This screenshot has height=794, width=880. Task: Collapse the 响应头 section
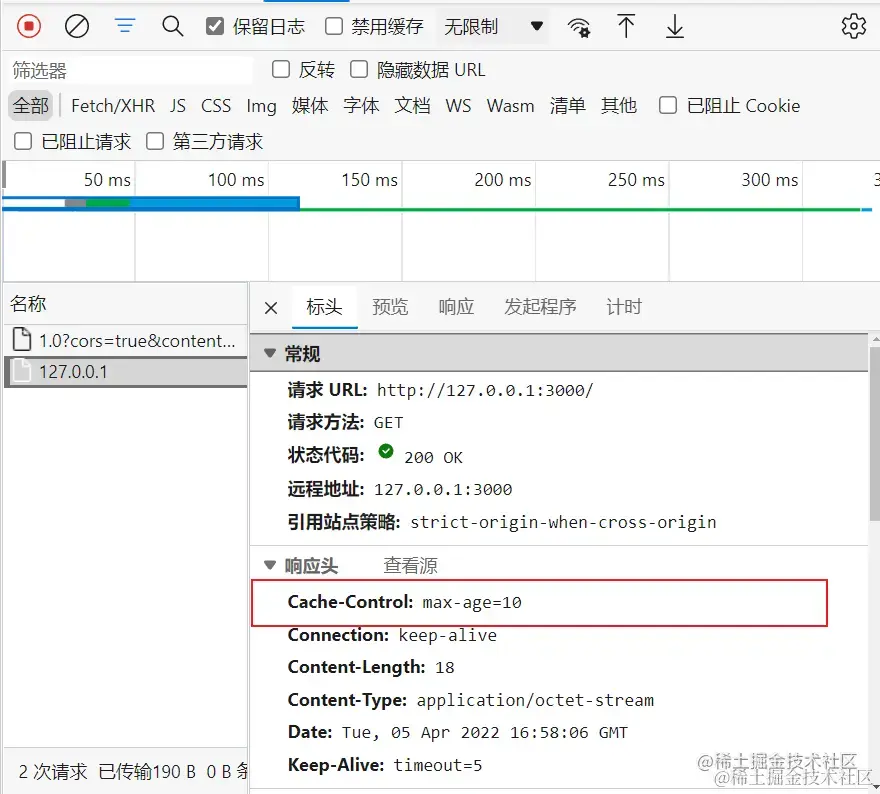click(270, 565)
